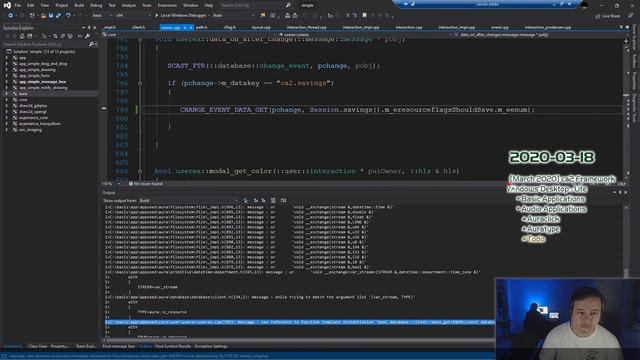Switch to the path.h tab

click(x=202, y=27)
